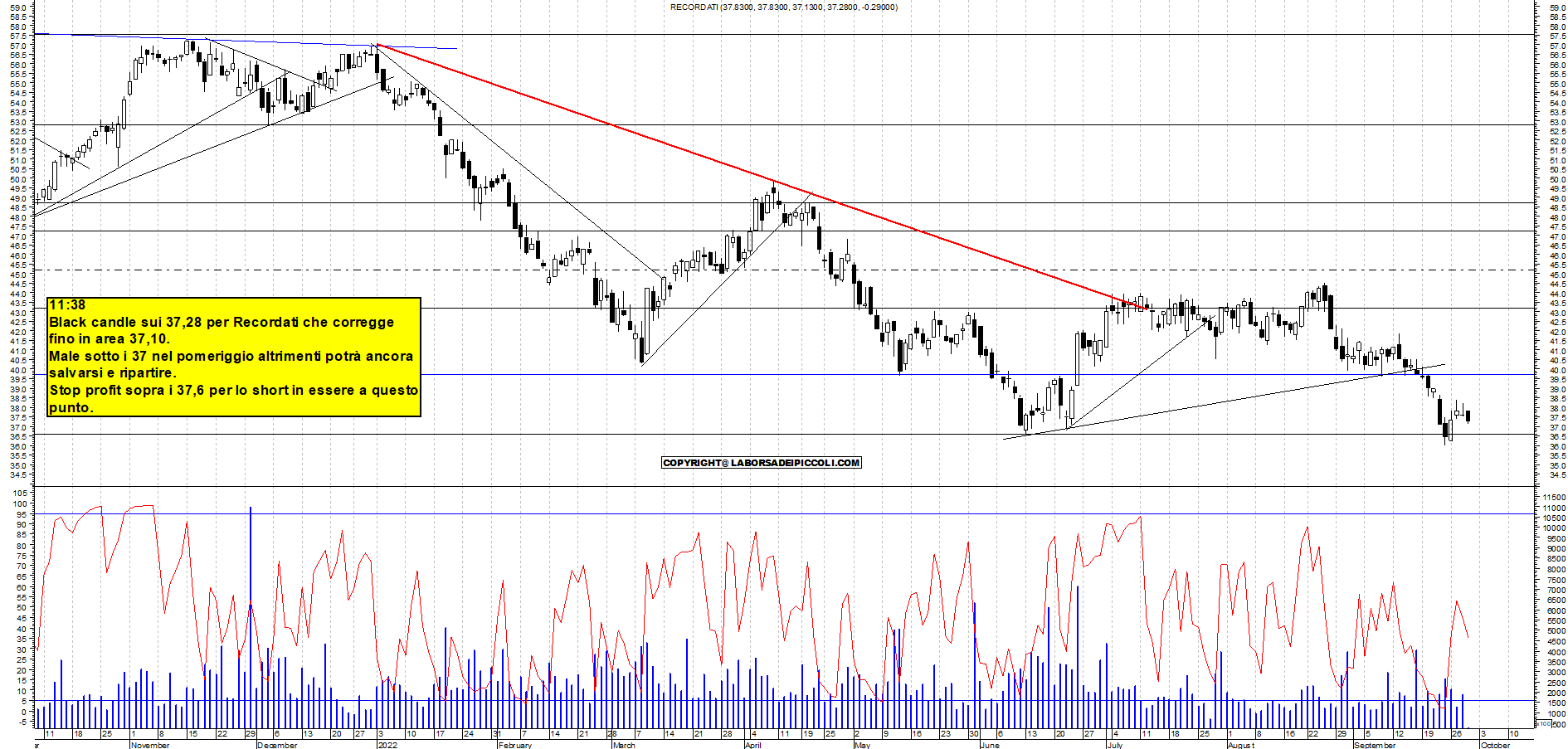Click the October label on the date axis
Image resolution: width=1568 pixels, height=749 pixels.
coord(1496,745)
